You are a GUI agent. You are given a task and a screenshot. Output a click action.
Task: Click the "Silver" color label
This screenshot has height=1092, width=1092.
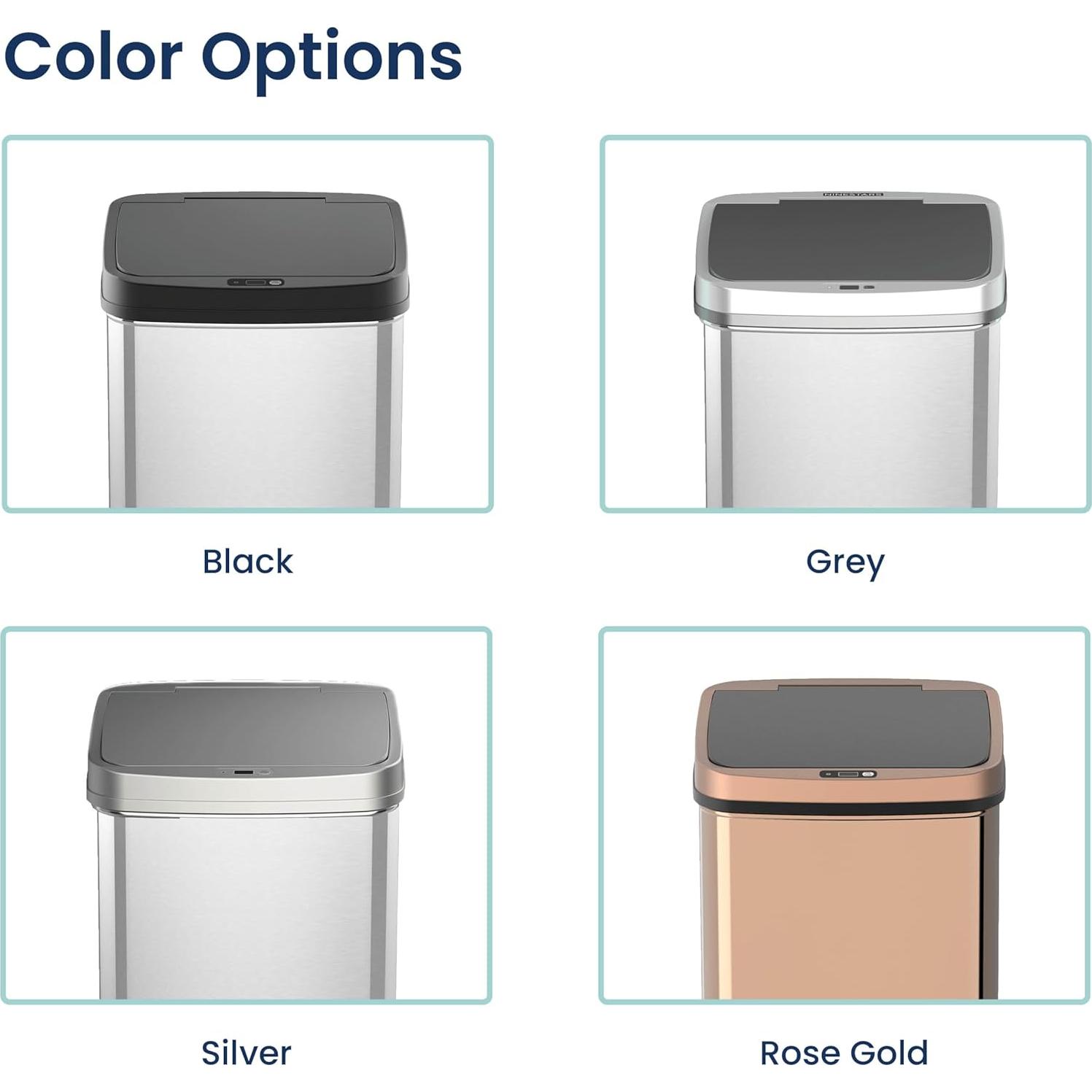pos(247,1053)
